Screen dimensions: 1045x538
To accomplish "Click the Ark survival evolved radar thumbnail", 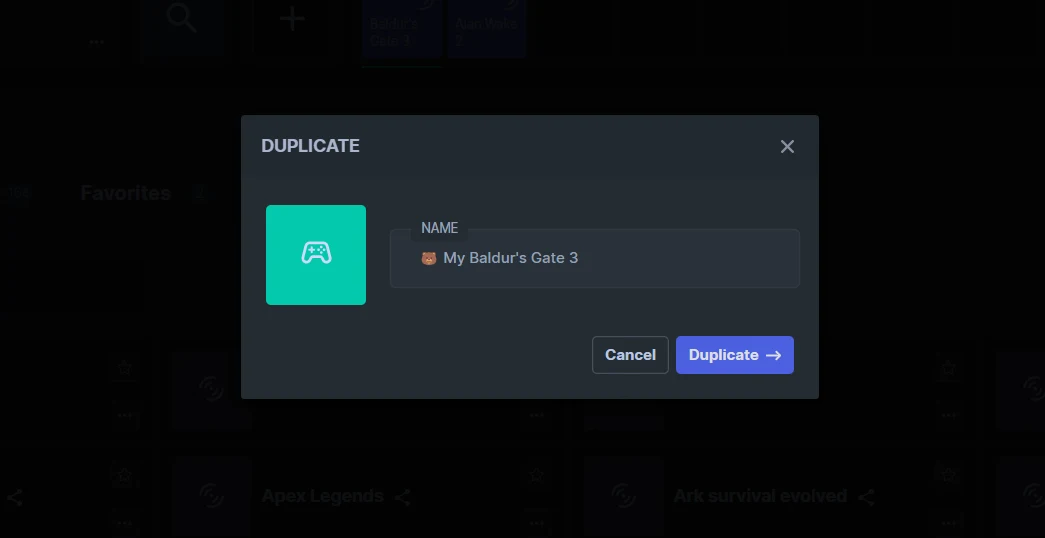I will click(x=623, y=496).
